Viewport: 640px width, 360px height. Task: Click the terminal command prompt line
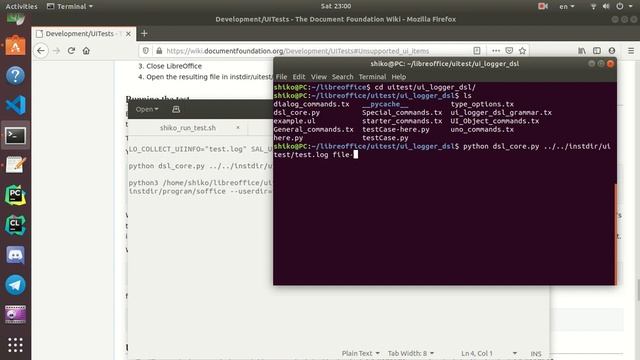(442, 150)
